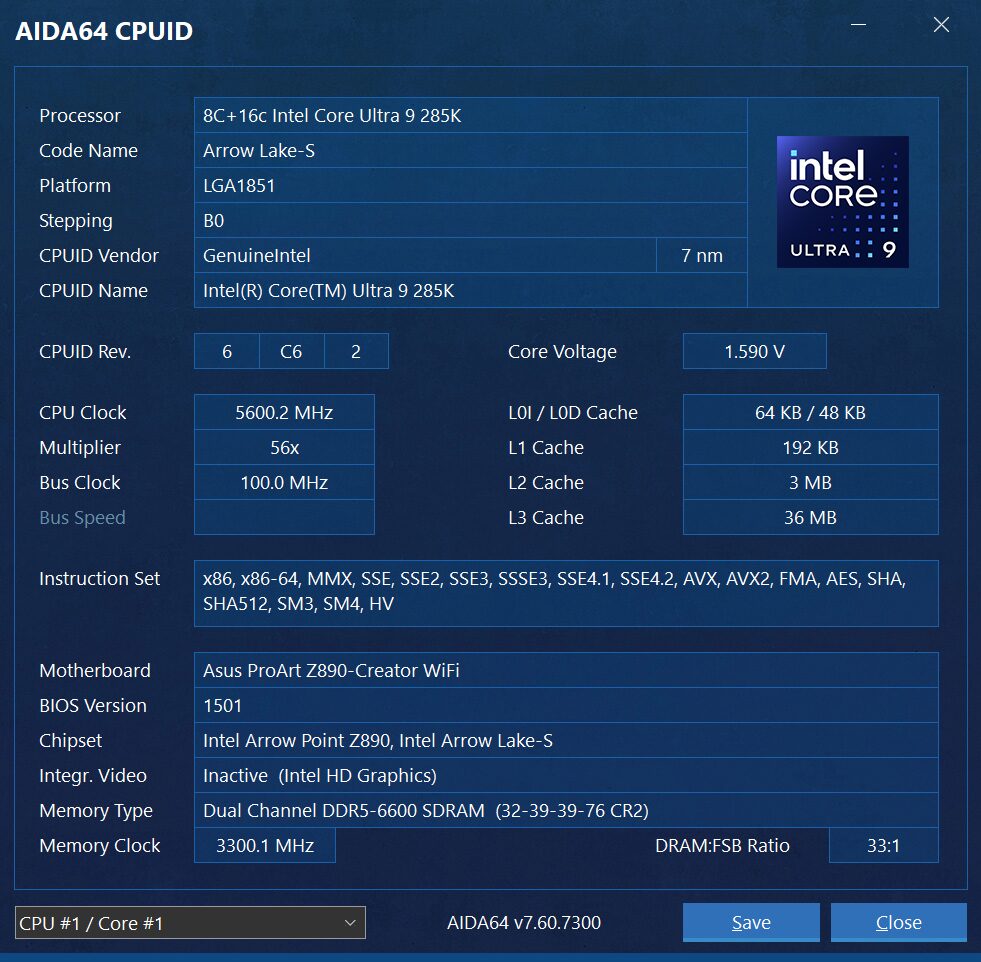Click the BIOS Version value 1501
Image resolution: width=981 pixels, height=962 pixels.
tap(566, 706)
